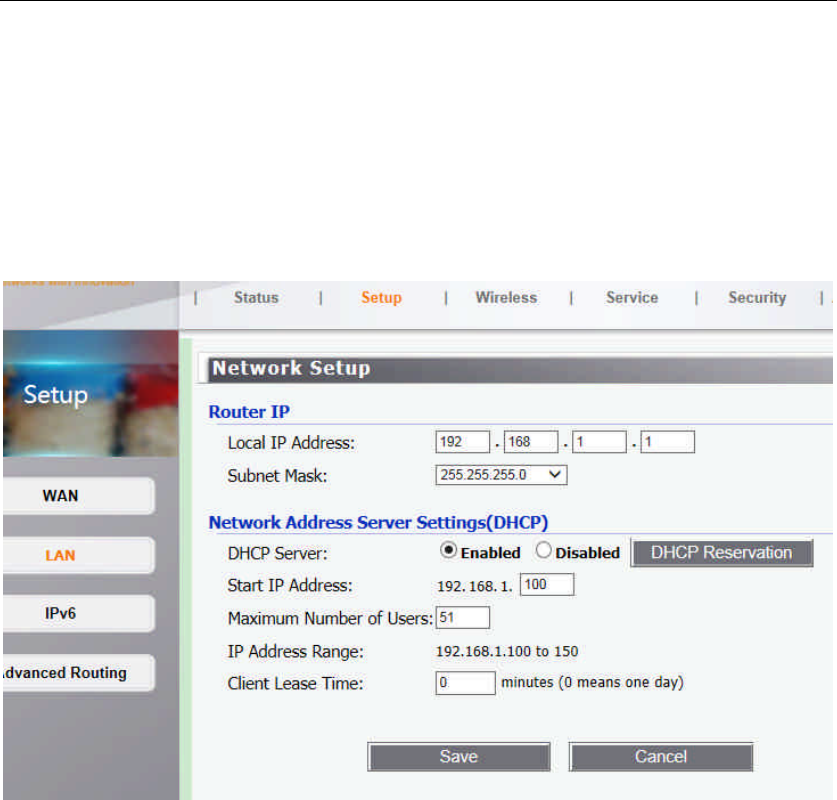This screenshot has height=800, width=837.
Task: Open the Status tab
Action: tap(256, 298)
